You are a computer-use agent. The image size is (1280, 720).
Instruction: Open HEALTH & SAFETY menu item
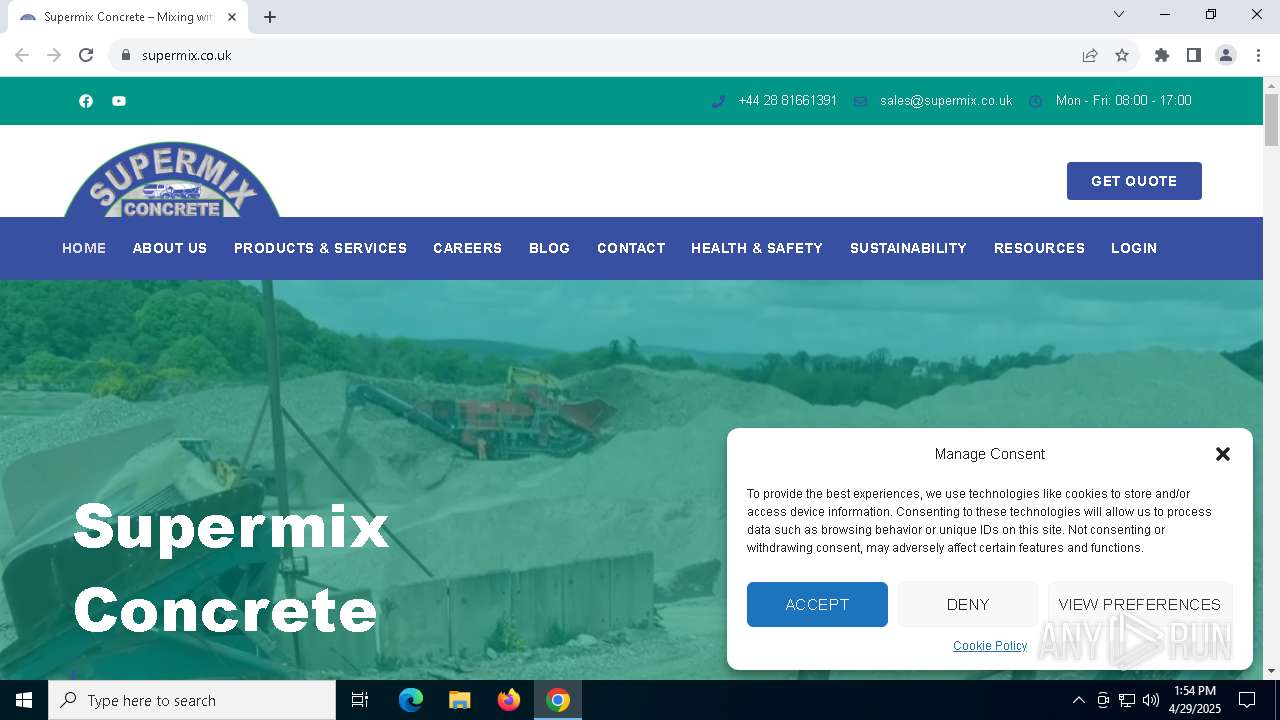point(757,248)
